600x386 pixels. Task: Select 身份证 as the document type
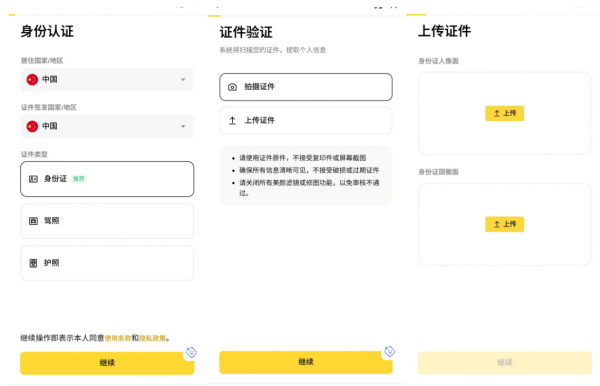[107, 179]
